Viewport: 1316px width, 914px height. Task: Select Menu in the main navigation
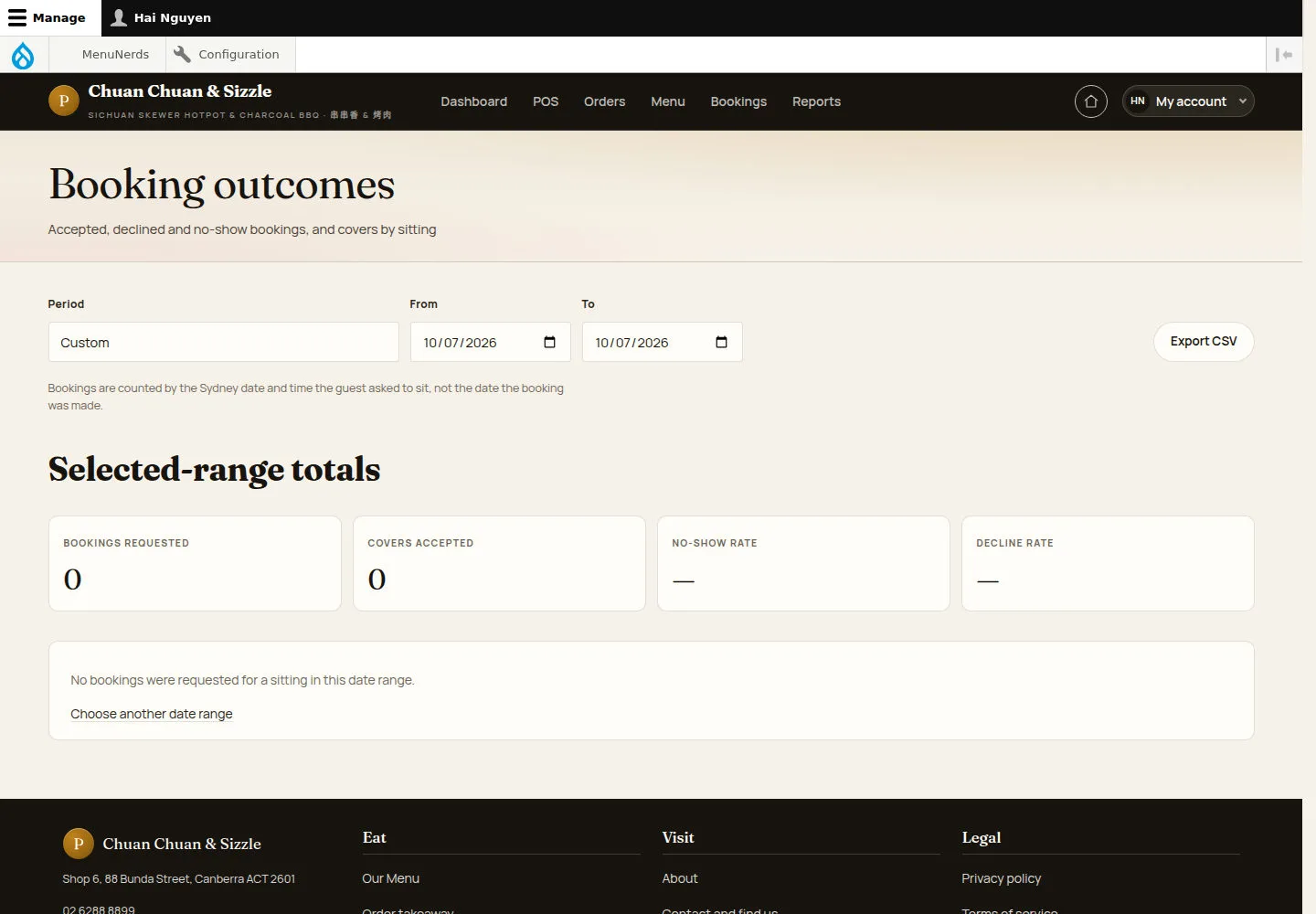pyautogui.click(x=668, y=101)
